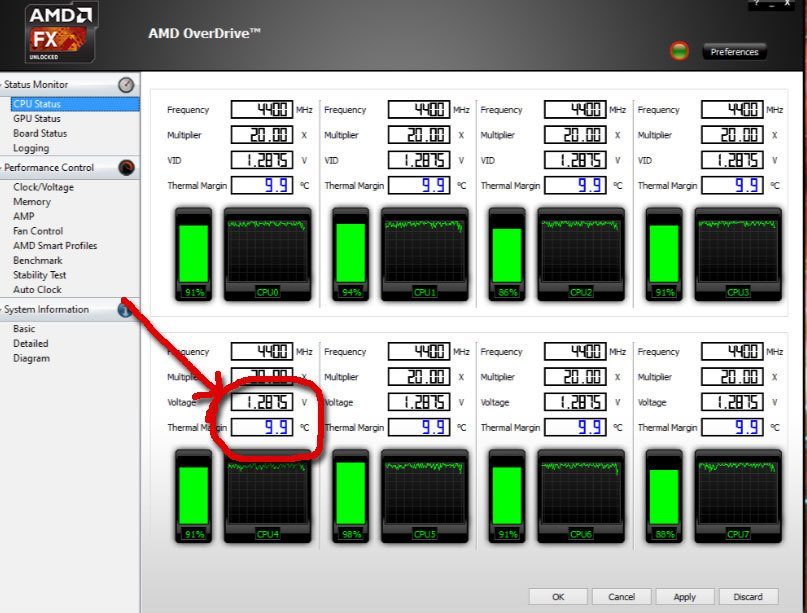
Task: Open Basic system information
Action: tap(24, 329)
